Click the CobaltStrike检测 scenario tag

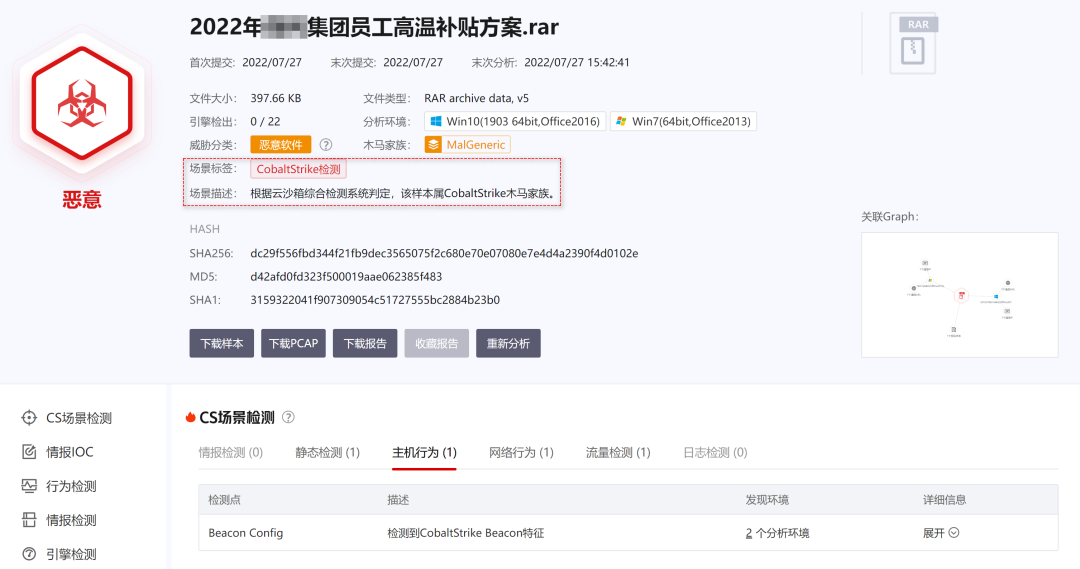tap(298, 169)
